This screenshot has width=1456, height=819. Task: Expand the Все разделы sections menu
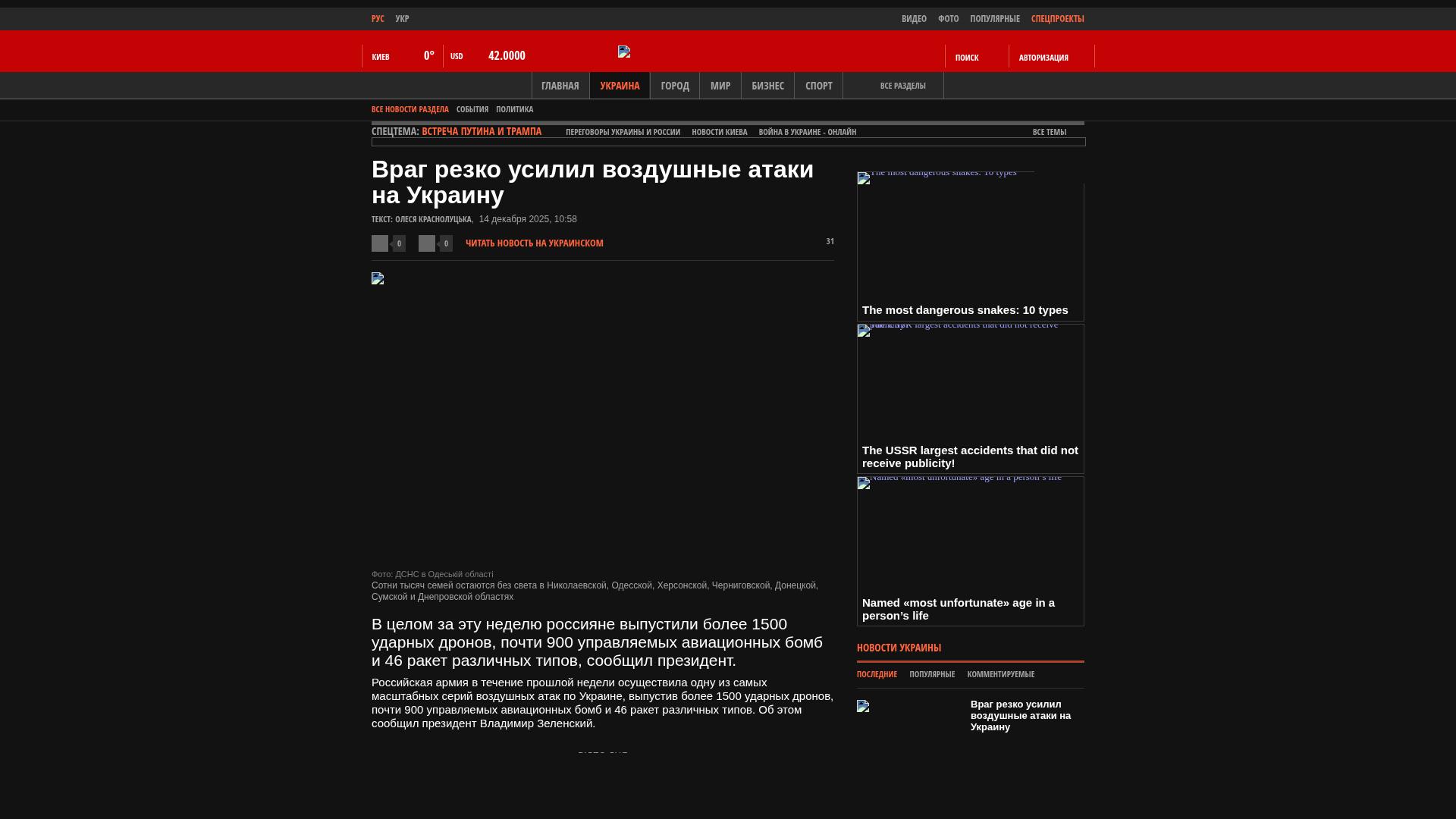click(902, 86)
